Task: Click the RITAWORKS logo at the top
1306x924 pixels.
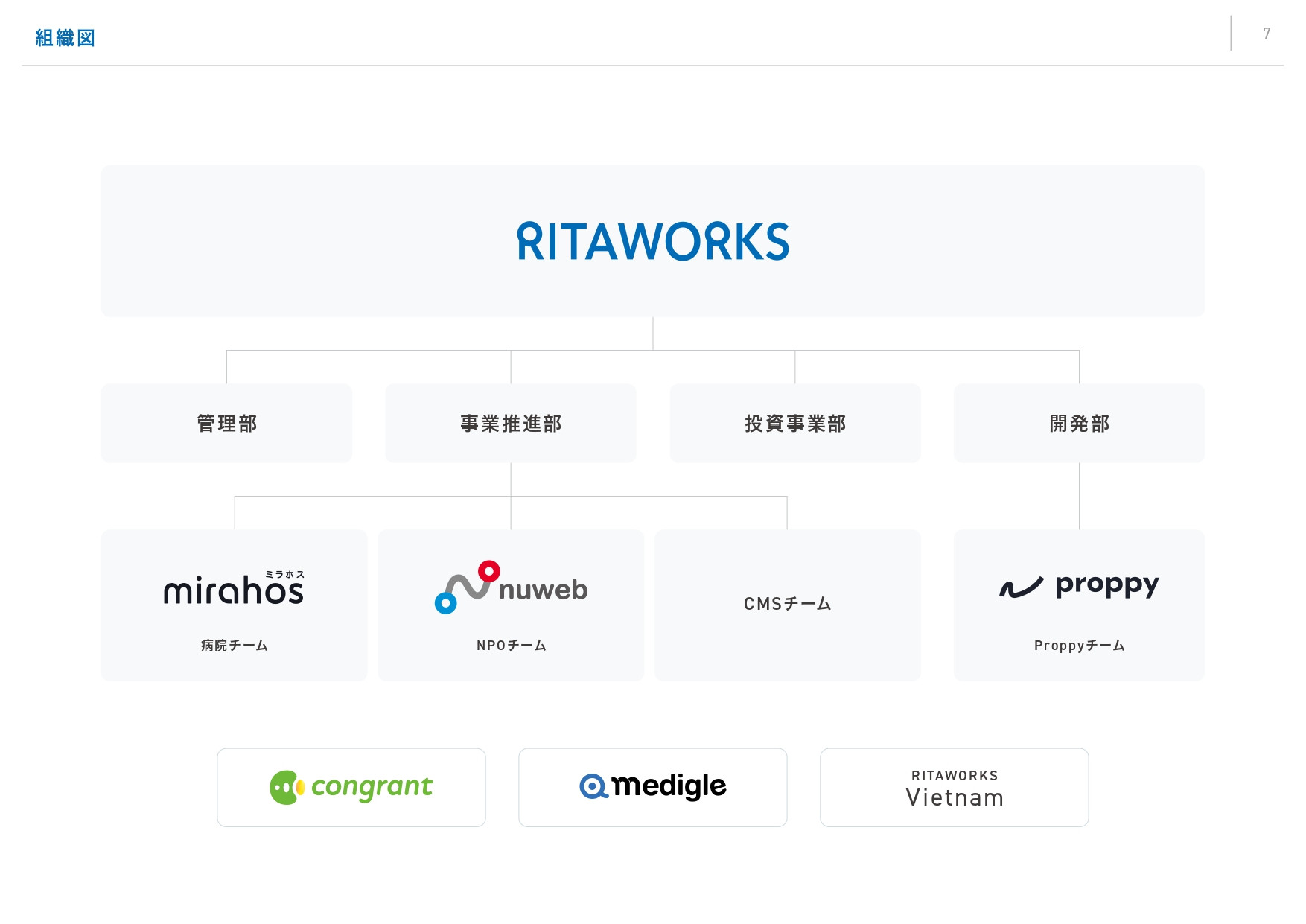Action: point(653,240)
